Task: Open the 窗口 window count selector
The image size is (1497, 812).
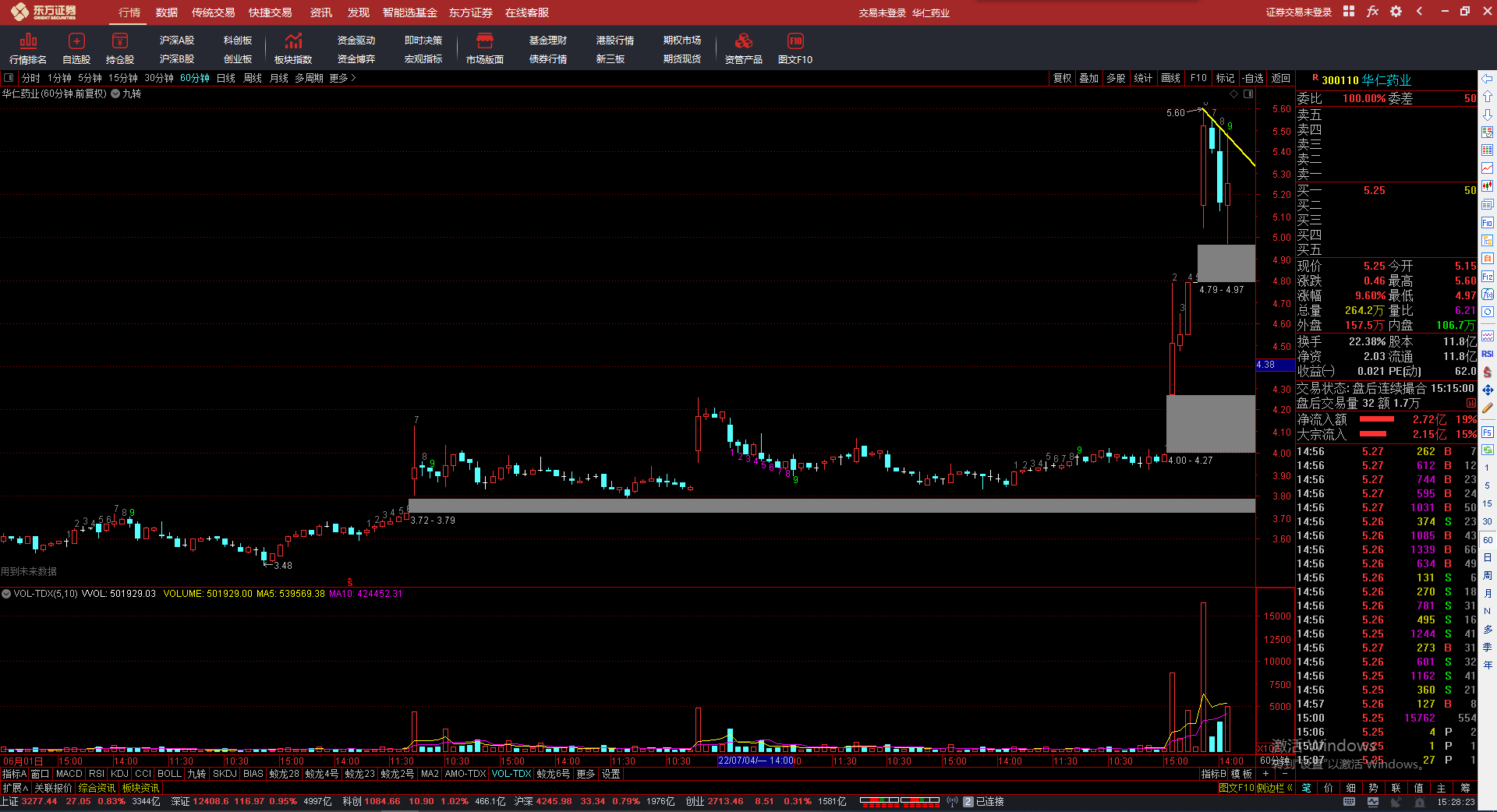Action: click(x=41, y=774)
